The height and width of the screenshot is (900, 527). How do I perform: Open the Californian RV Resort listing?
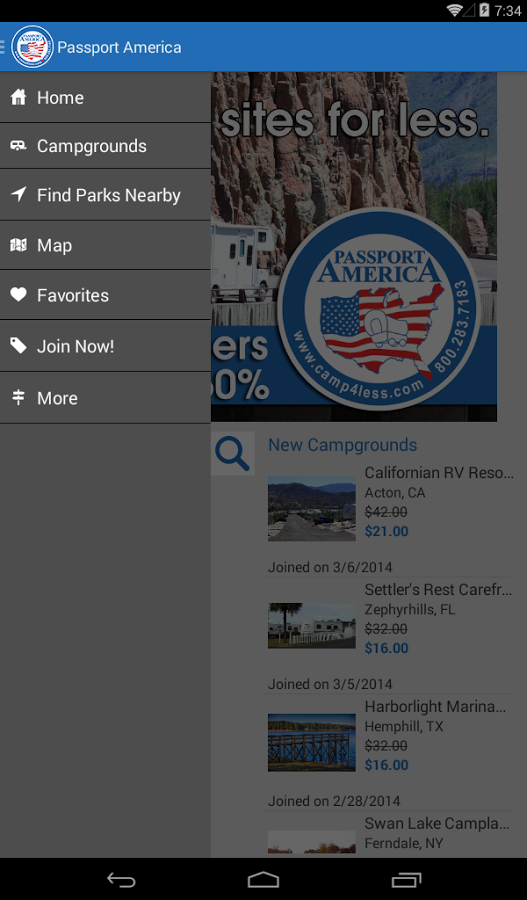[390, 502]
